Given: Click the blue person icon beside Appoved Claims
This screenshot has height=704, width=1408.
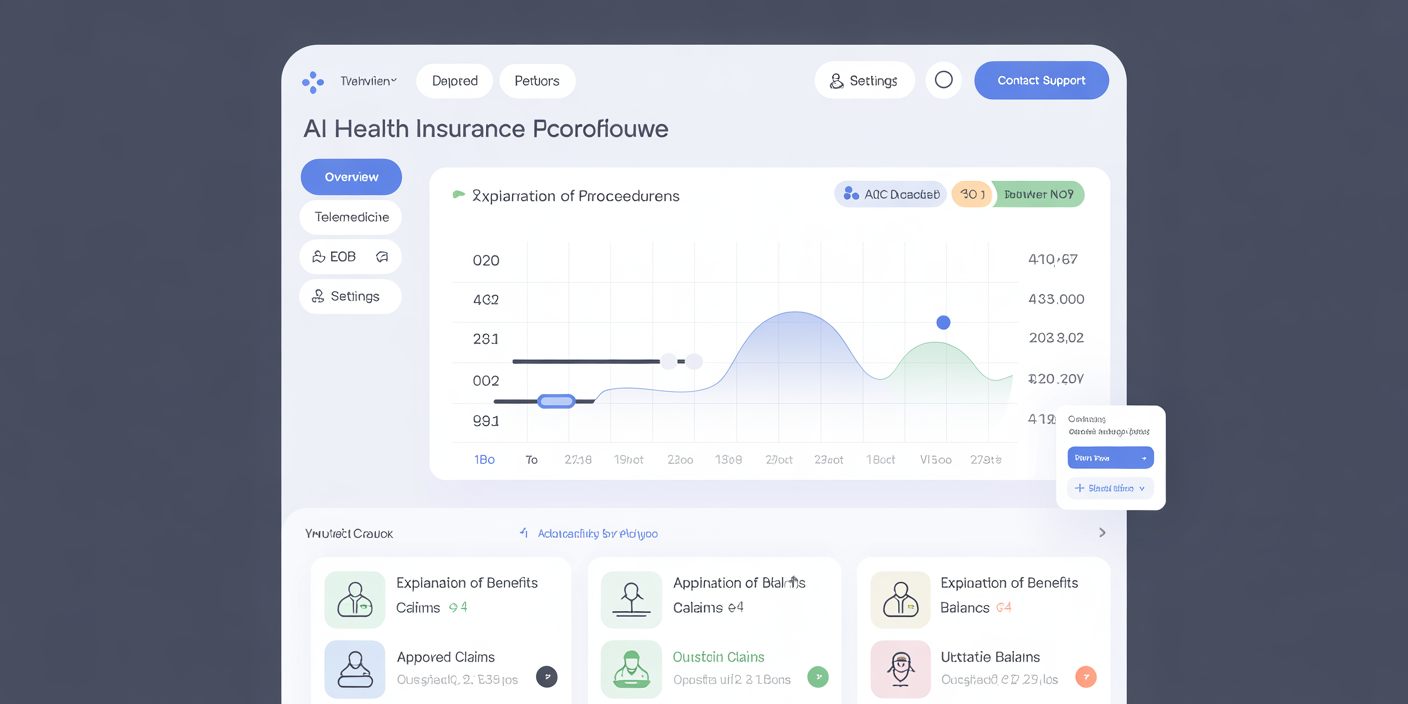Looking at the screenshot, I should pyautogui.click(x=355, y=669).
